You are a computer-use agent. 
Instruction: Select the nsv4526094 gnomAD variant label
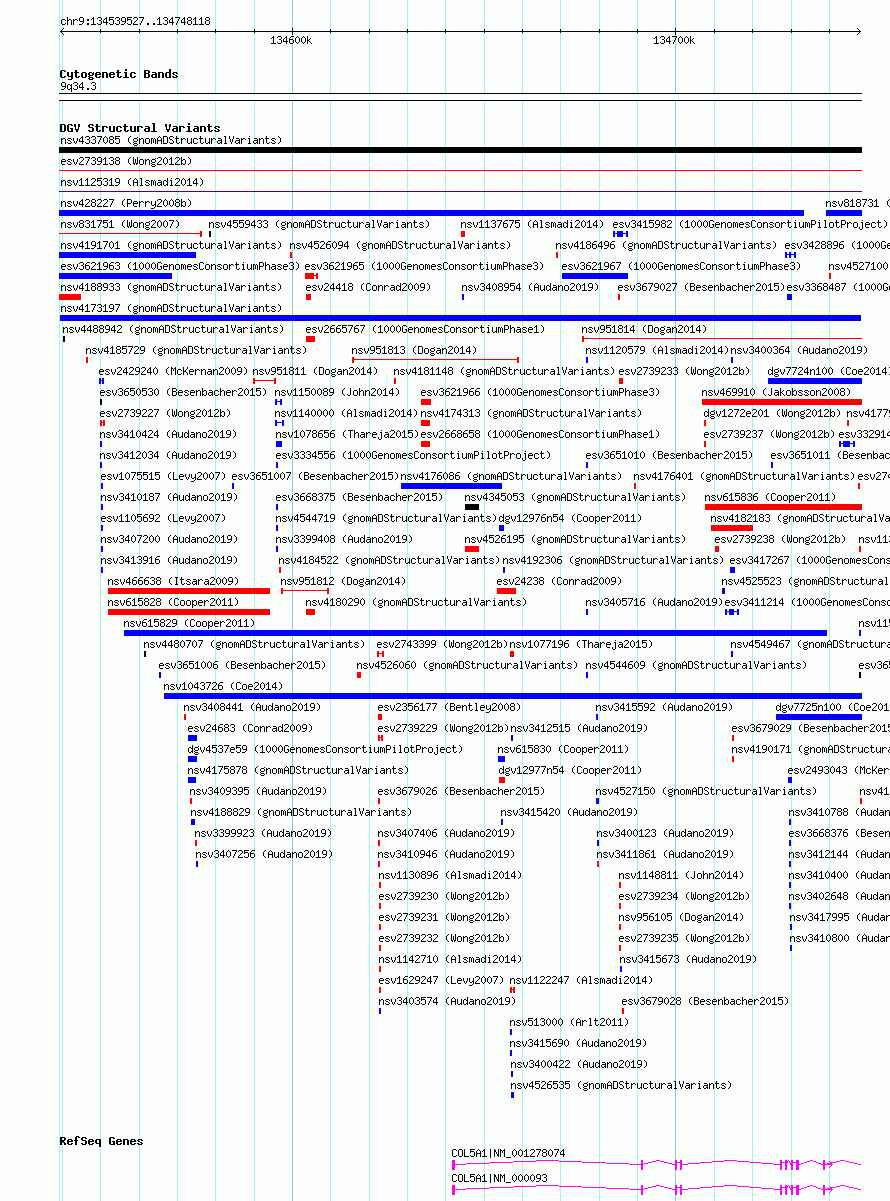400,245
